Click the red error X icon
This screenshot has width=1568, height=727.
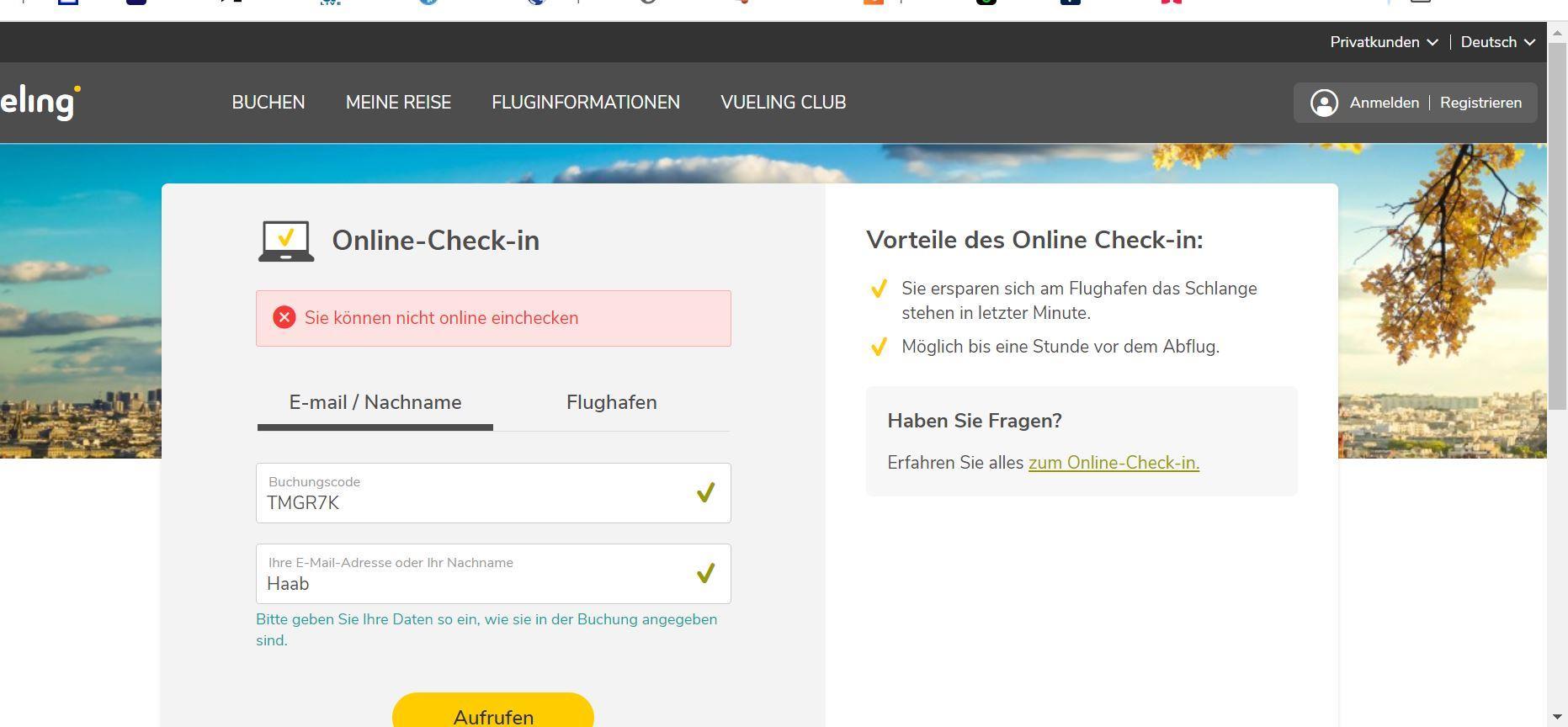pos(284,317)
